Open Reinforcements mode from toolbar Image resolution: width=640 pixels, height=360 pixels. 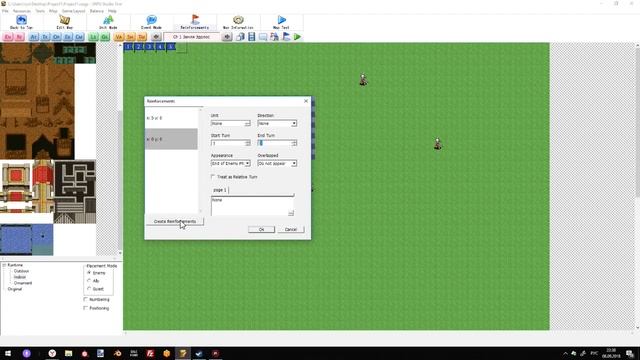coord(195,22)
